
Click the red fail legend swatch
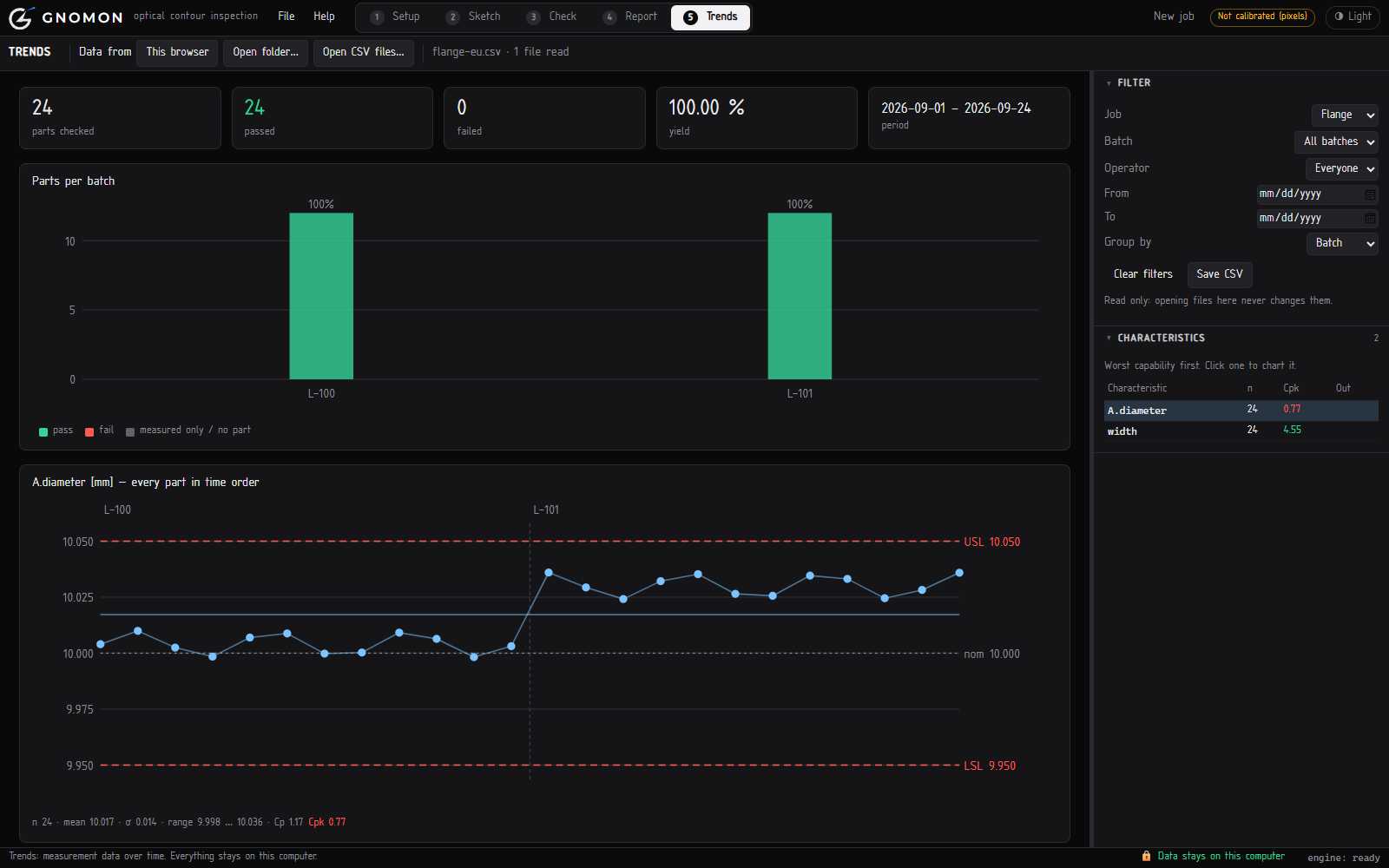pyautogui.click(x=89, y=431)
